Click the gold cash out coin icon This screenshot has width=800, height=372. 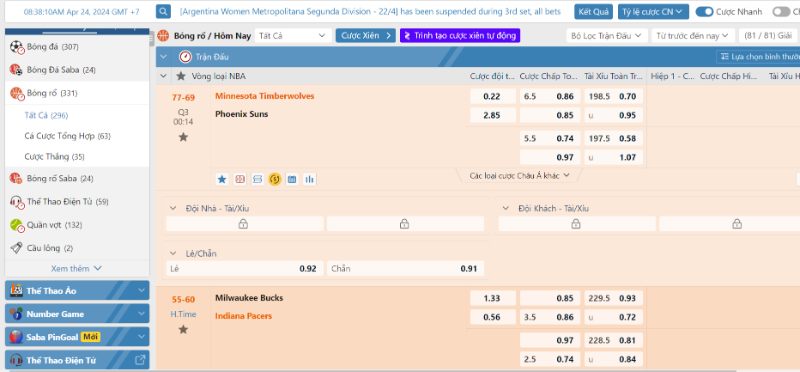274,179
